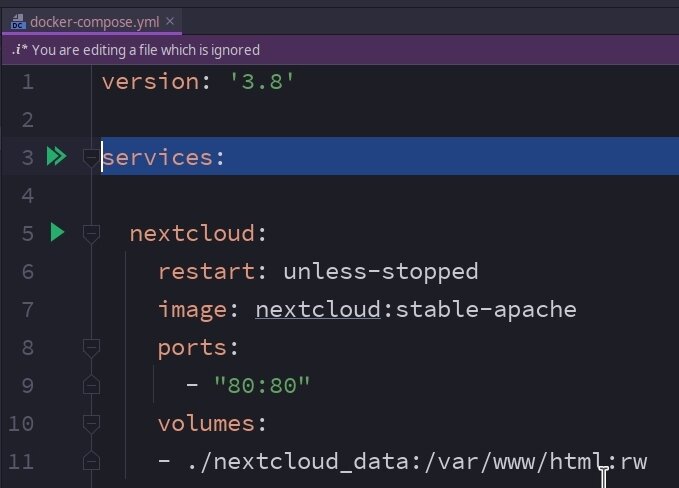This screenshot has width=679, height=488.
Task: Fold the volumes section on line 10
Action: pyautogui.click(x=91, y=423)
